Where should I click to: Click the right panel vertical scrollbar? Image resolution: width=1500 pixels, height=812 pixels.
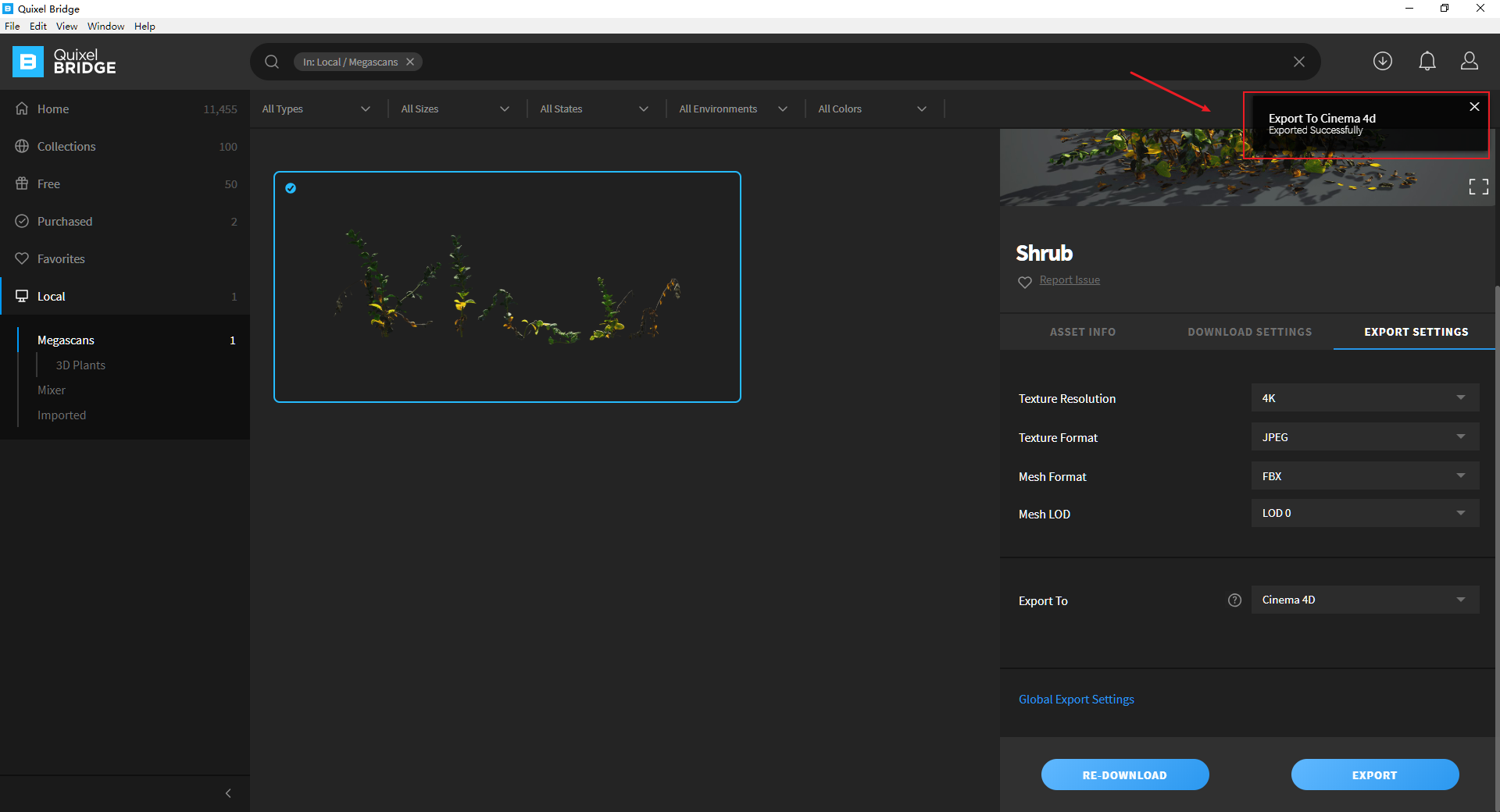pos(1497,547)
